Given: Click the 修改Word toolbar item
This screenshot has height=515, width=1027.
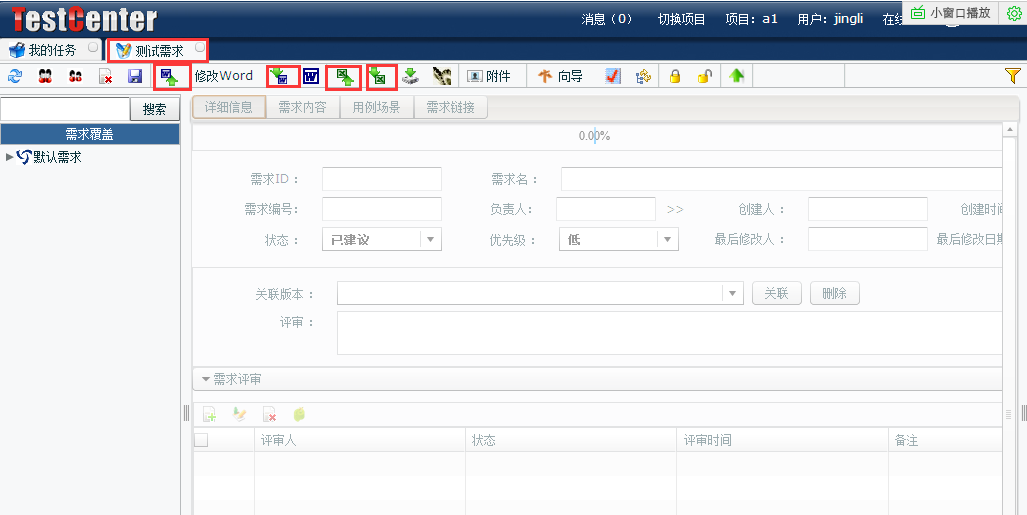Looking at the screenshot, I should tap(223, 76).
